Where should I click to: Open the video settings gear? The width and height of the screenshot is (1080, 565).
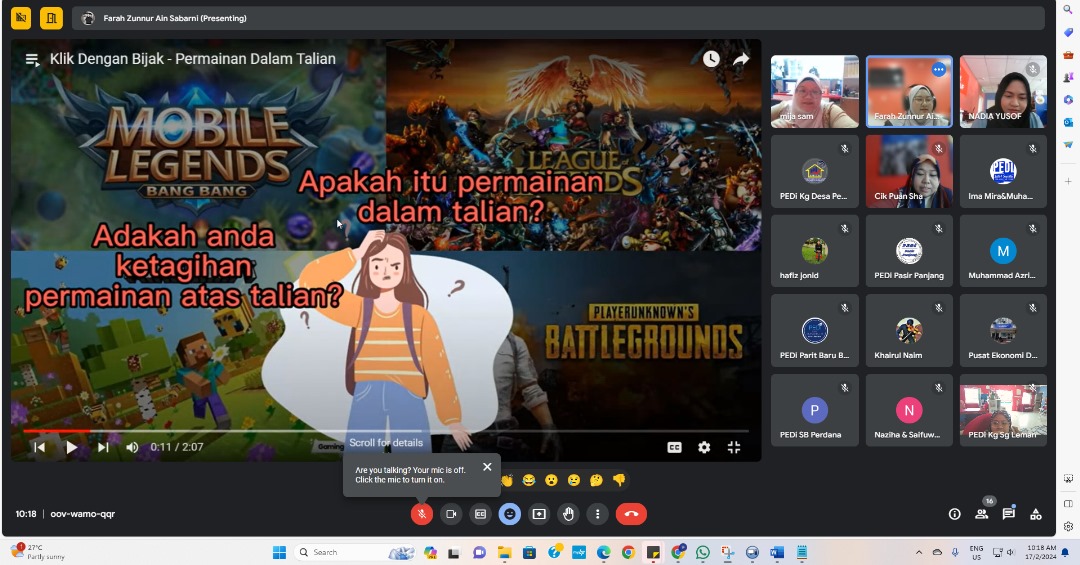704,448
